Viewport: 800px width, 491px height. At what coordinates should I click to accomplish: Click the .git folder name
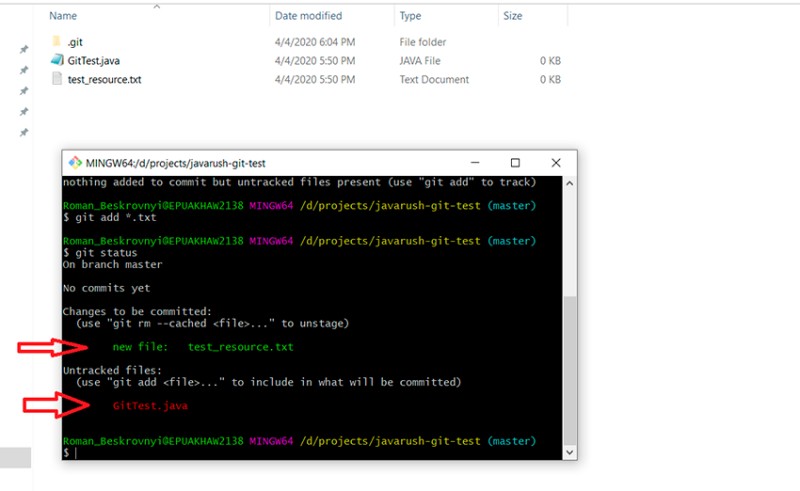point(75,42)
